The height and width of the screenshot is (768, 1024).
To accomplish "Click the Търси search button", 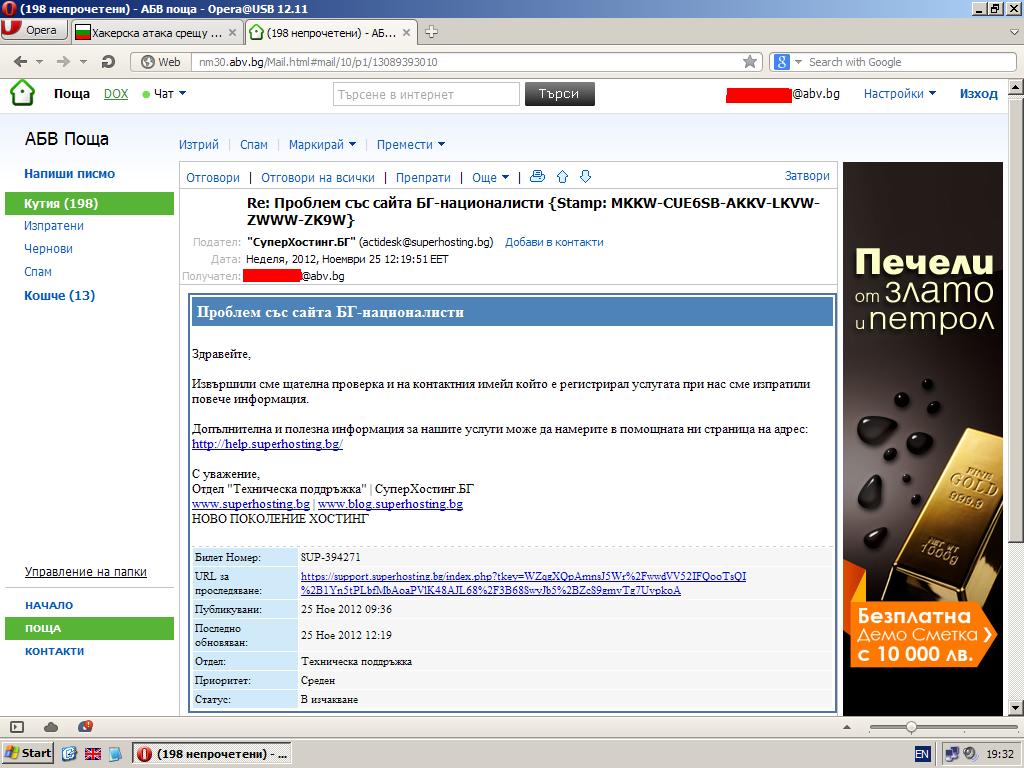I will (560, 94).
